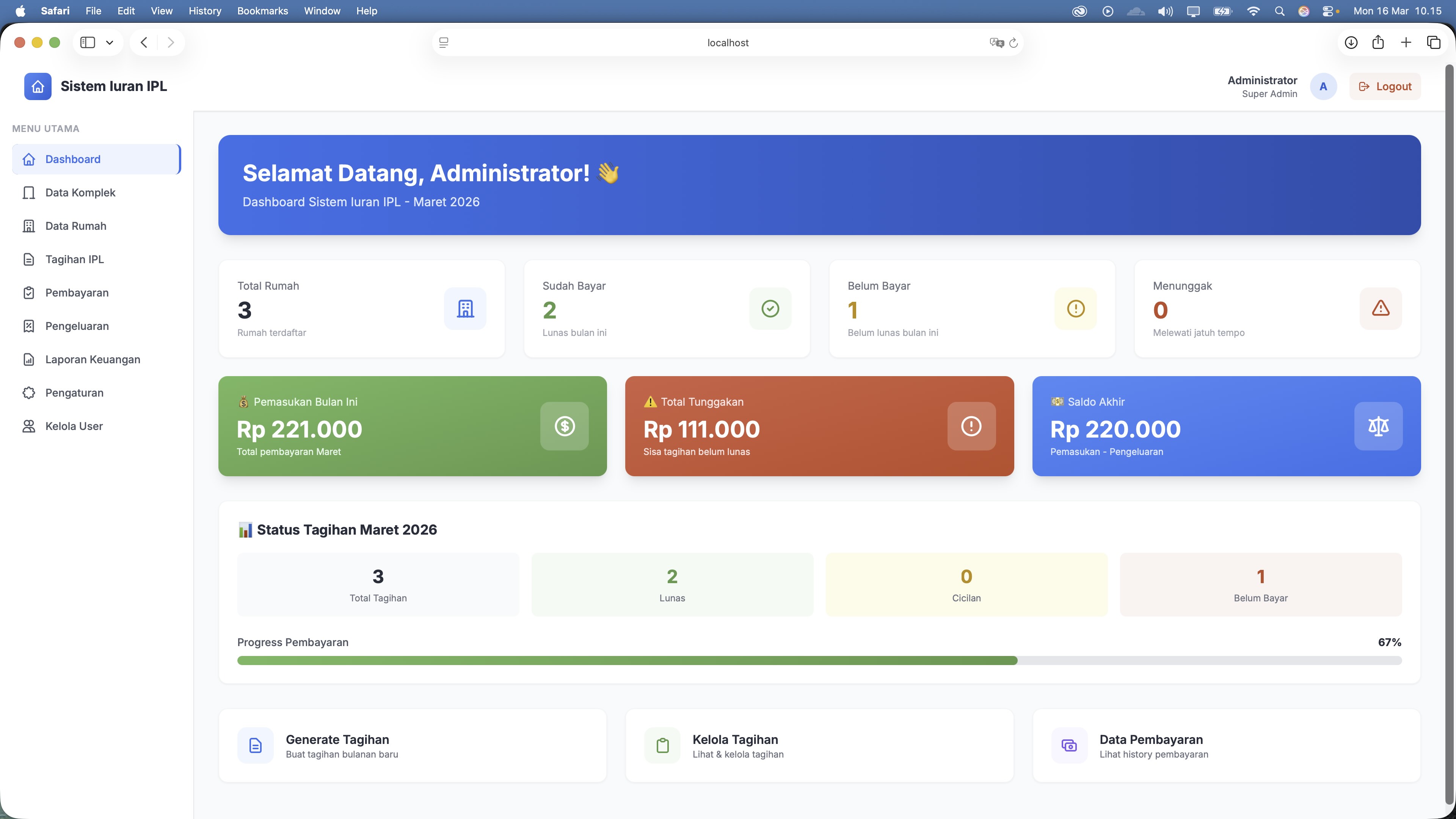Click the checkmark icon in Sudah Bayar card
Image resolution: width=1456 pixels, height=819 pixels.
[770, 309]
